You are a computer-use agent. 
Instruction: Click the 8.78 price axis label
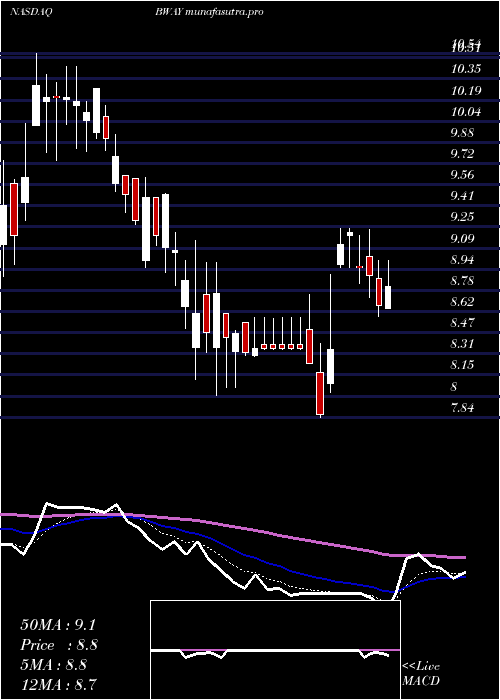(462, 280)
